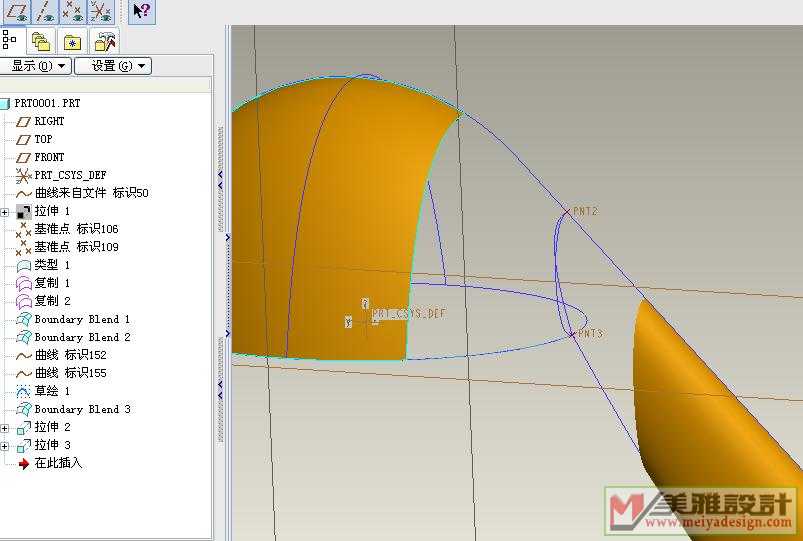This screenshot has height=541, width=803.
Task: Open the favorites folder tab
Action: (72, 41)
